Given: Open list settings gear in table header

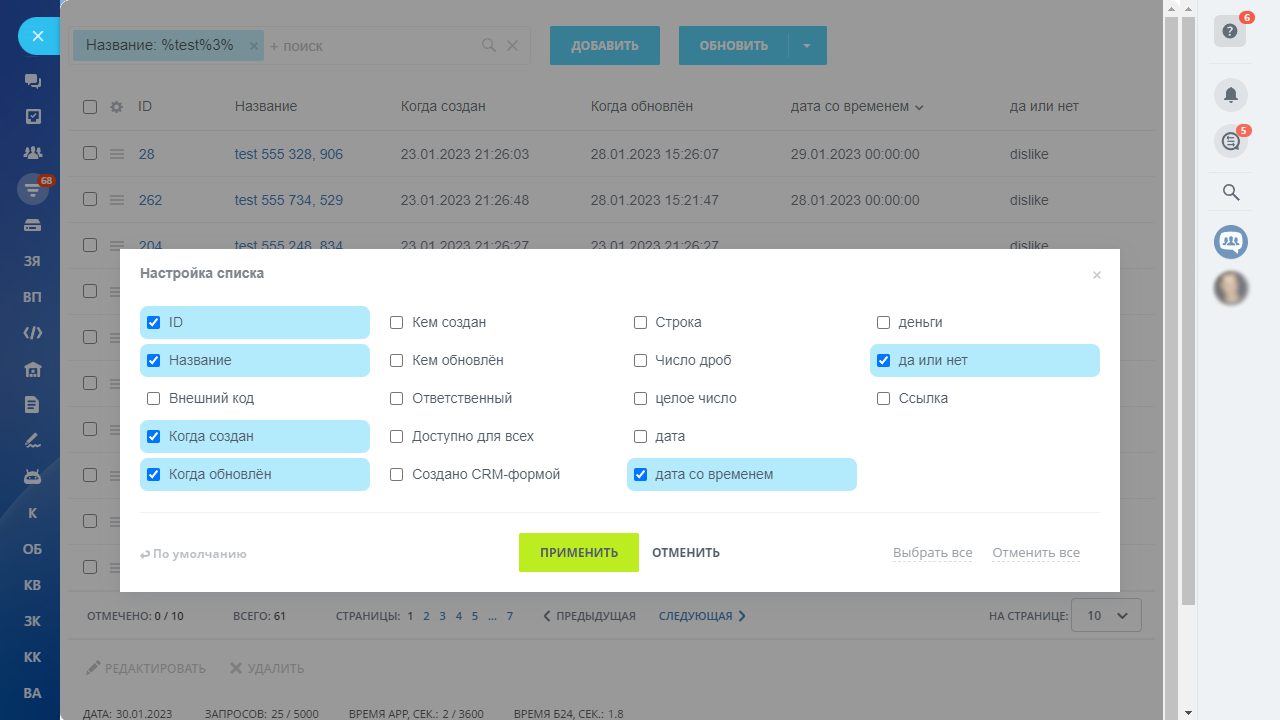Looking at the screenshot, I should click(116, 107).
